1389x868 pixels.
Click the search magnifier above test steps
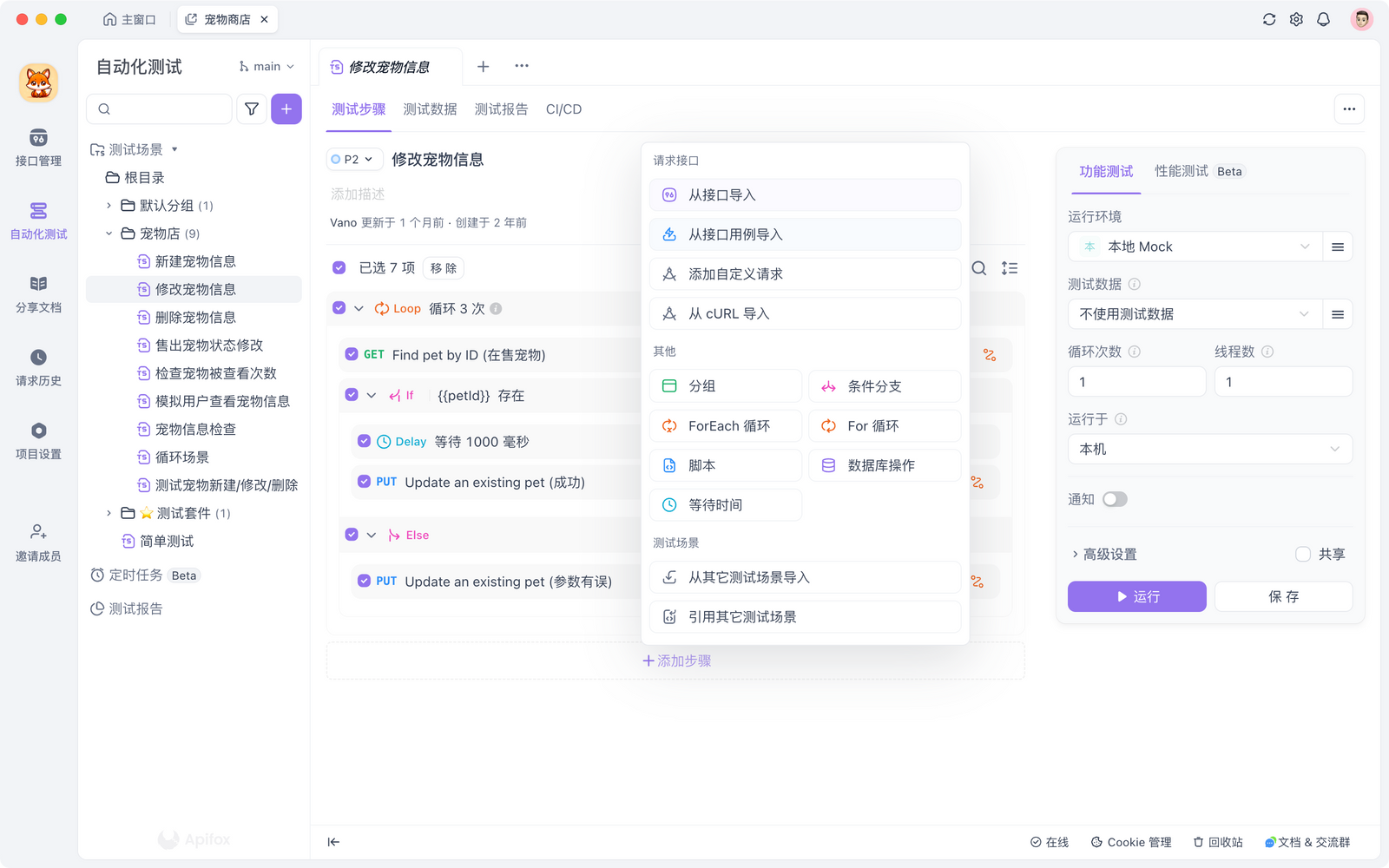pyautogui.click(x=978, y=268)
